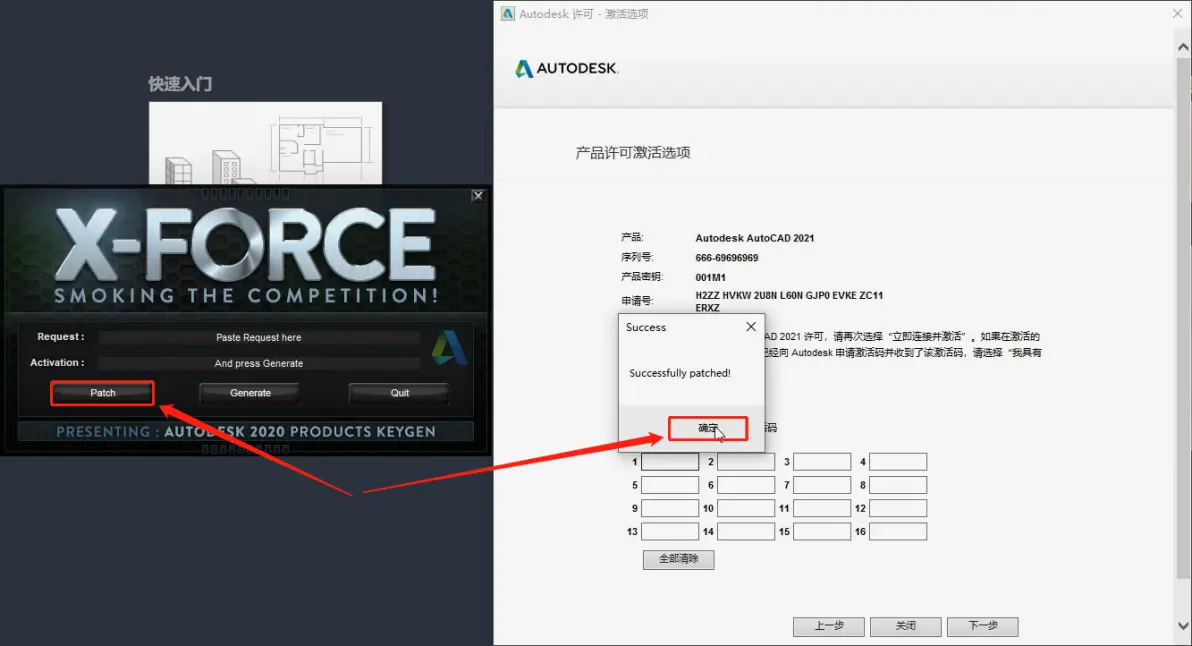
Task: Click activation code field 1
Action: coord(670,461)
